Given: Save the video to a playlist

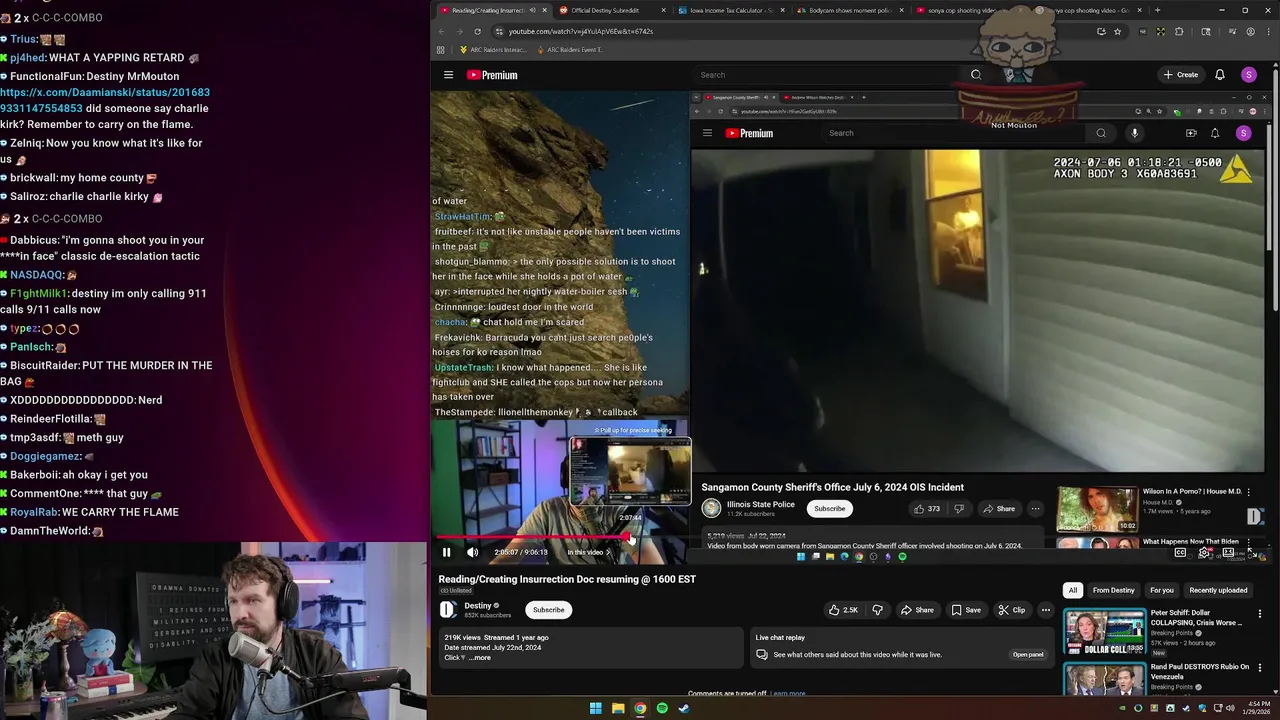Looking at the screenshot, I should pos(966,610).
